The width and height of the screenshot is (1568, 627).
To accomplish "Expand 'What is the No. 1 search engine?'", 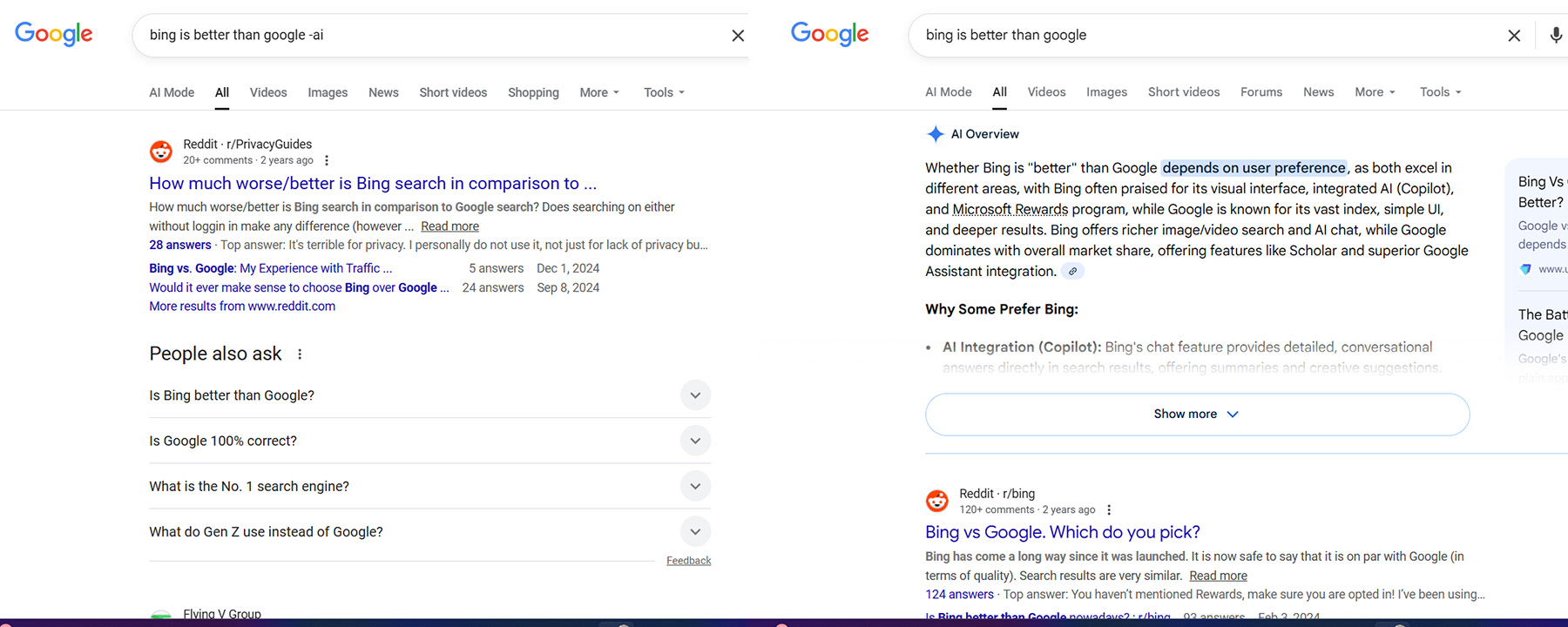I will click(695, 486).
